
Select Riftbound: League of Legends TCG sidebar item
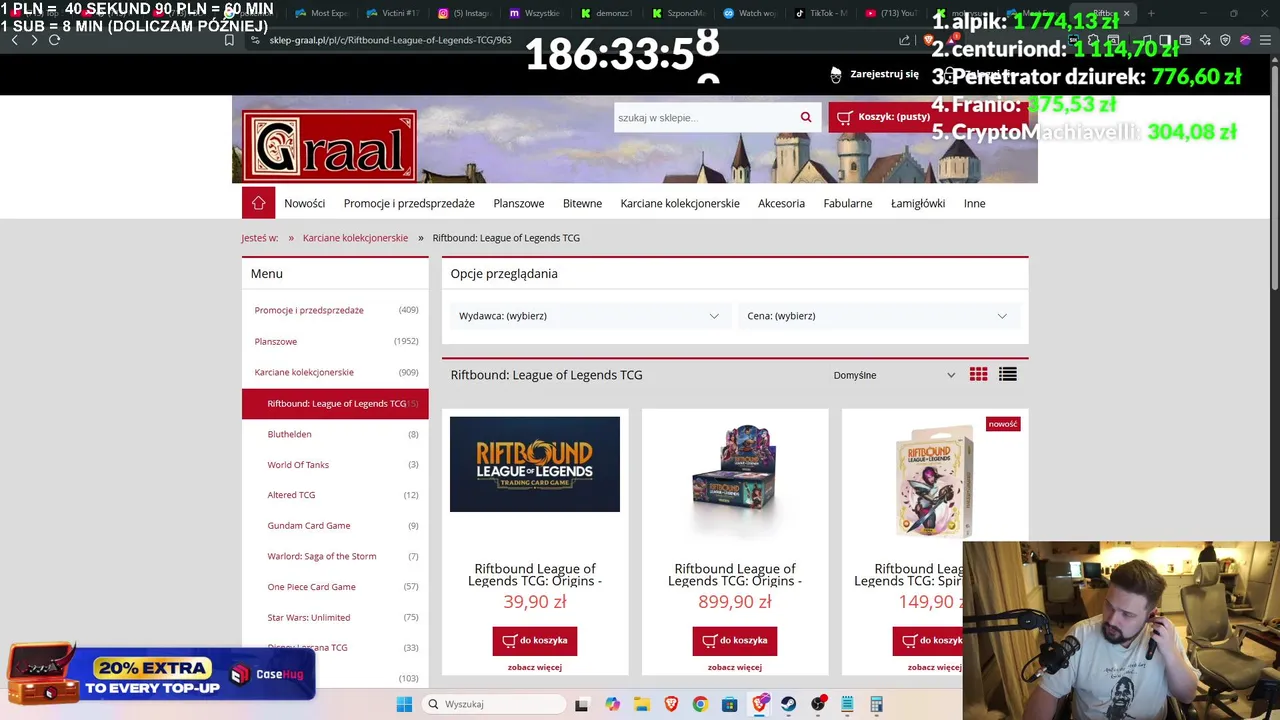point(335,404)
